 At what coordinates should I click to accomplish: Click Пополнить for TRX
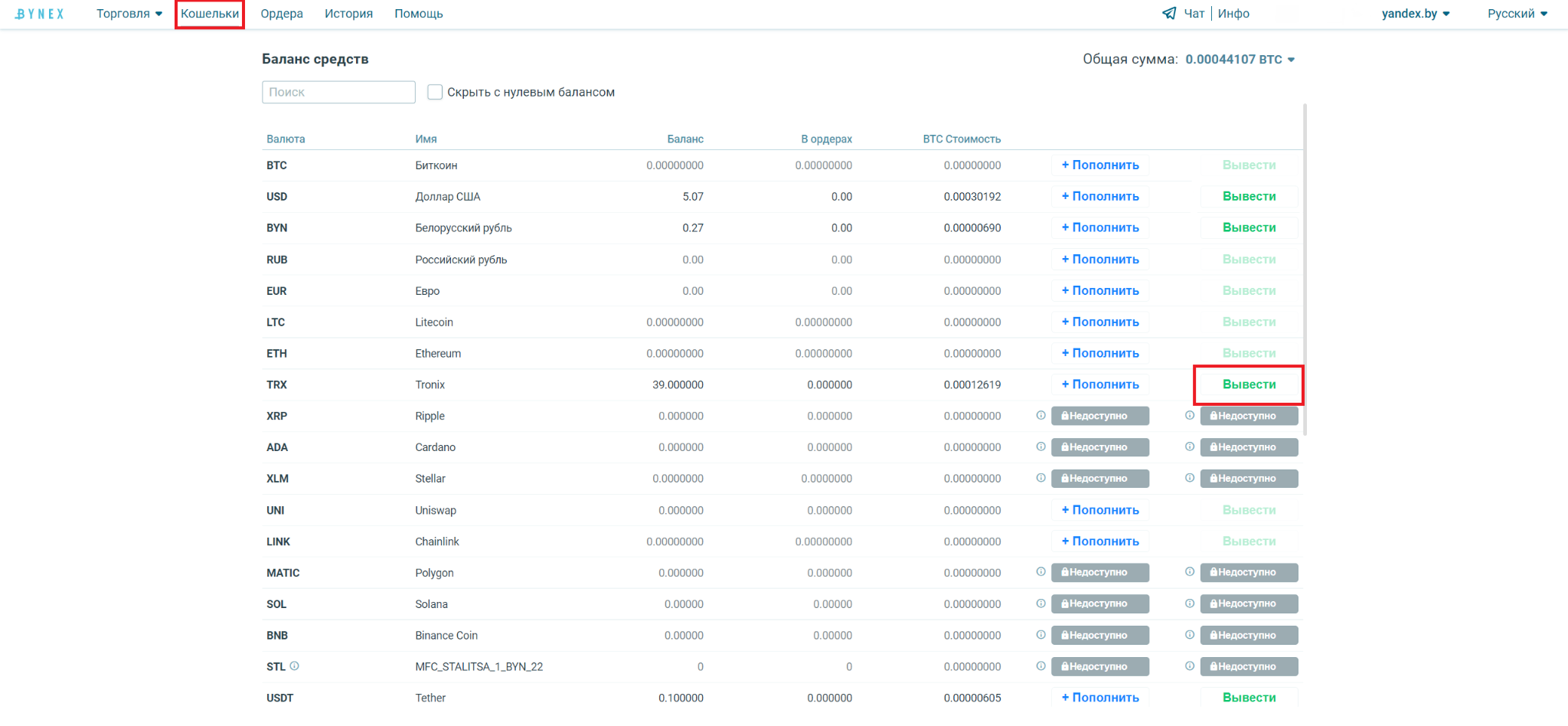(x=1100, y=384)
